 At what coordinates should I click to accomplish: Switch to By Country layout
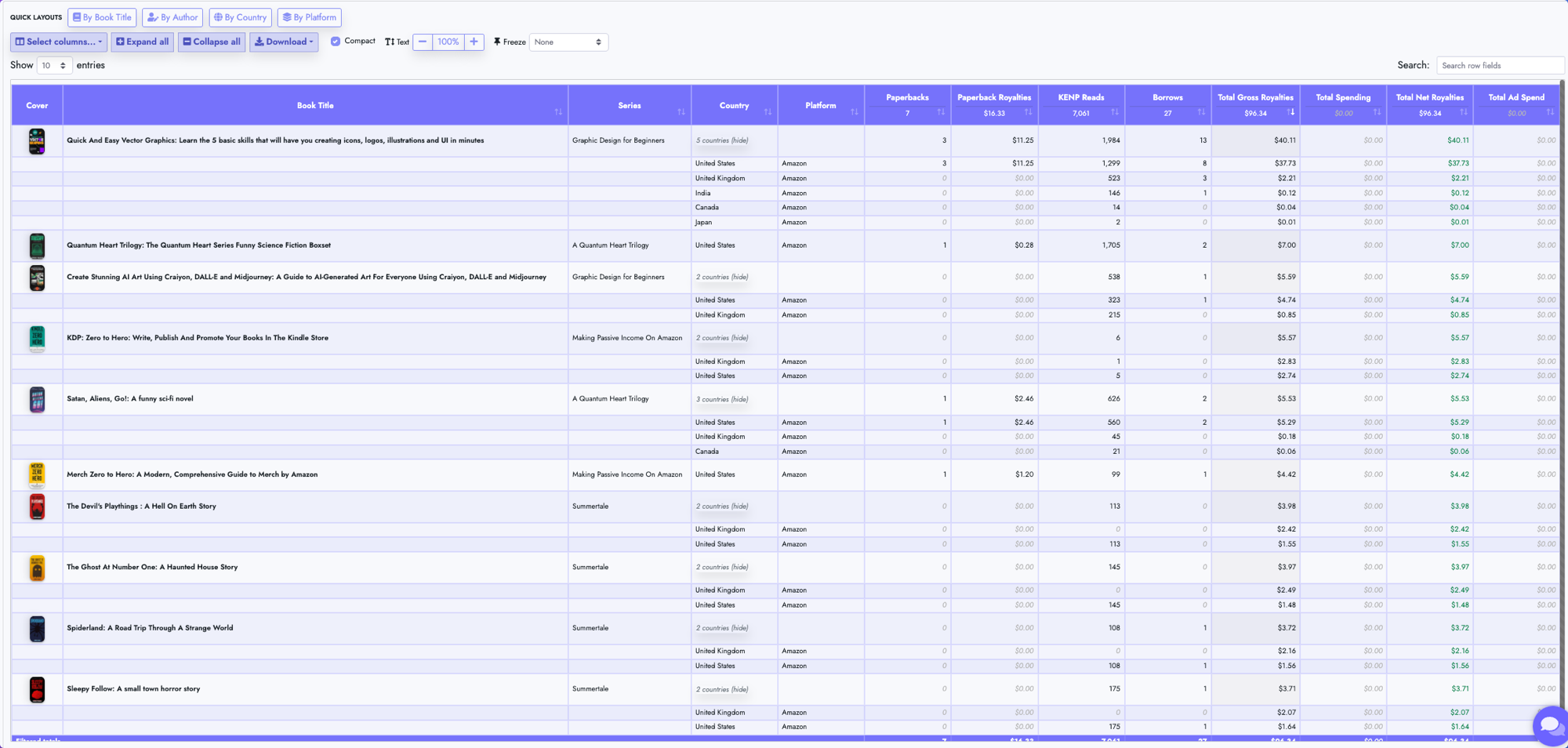(x=240, y=17)
